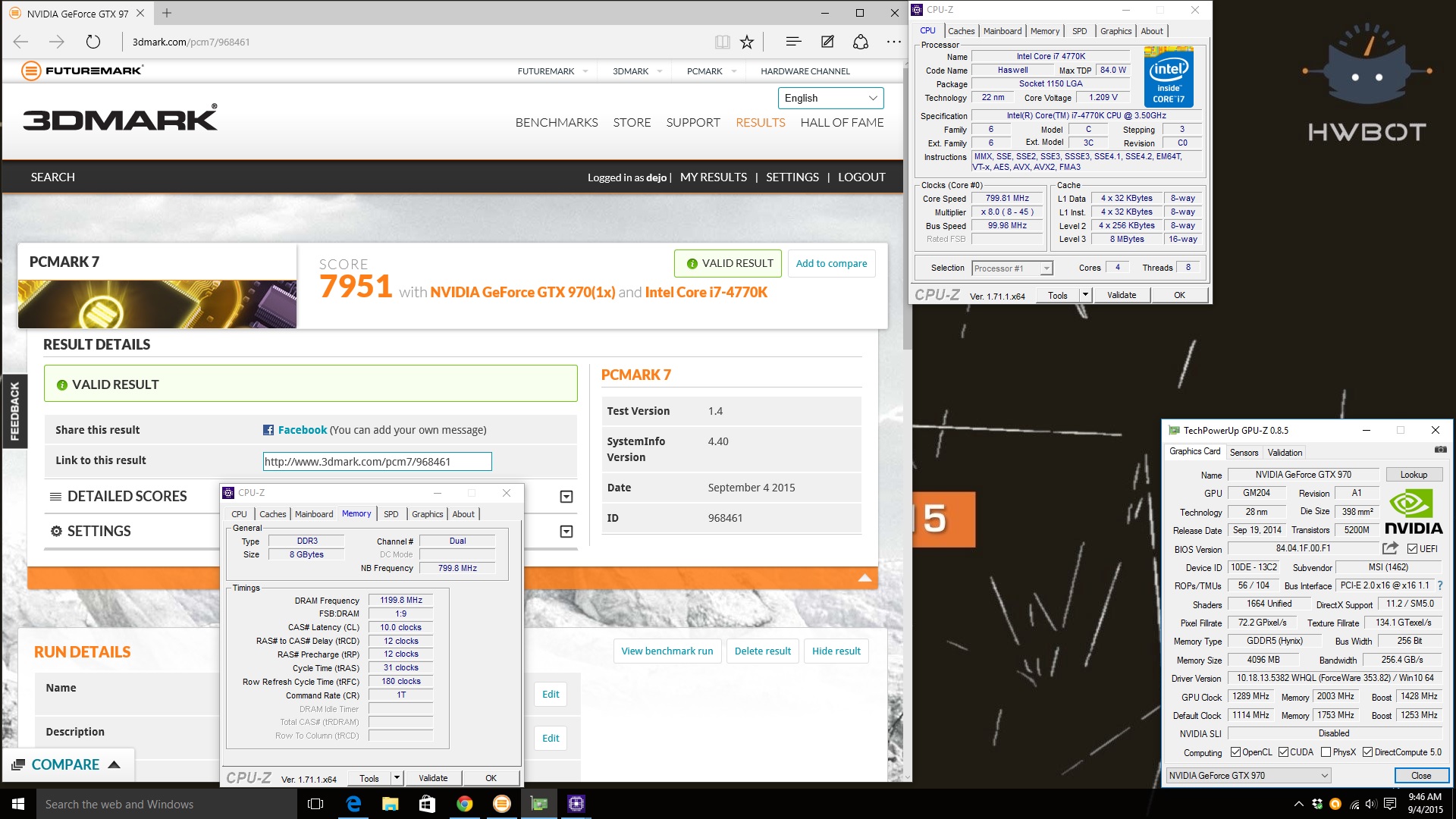Click the Hide result button
This screenshot has width=1456, height=819.
click(x=836, y=651)
